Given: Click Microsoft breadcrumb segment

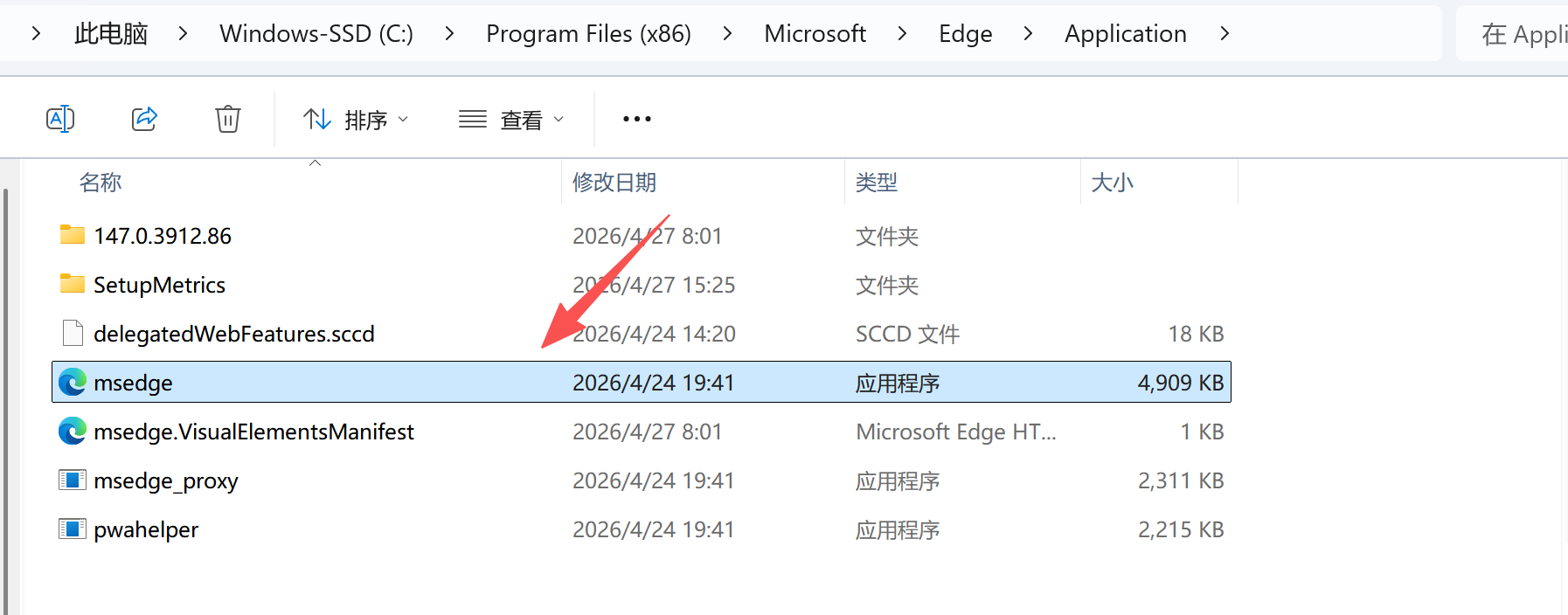Looking at the screenshot, I should click(x=815, y=34).
